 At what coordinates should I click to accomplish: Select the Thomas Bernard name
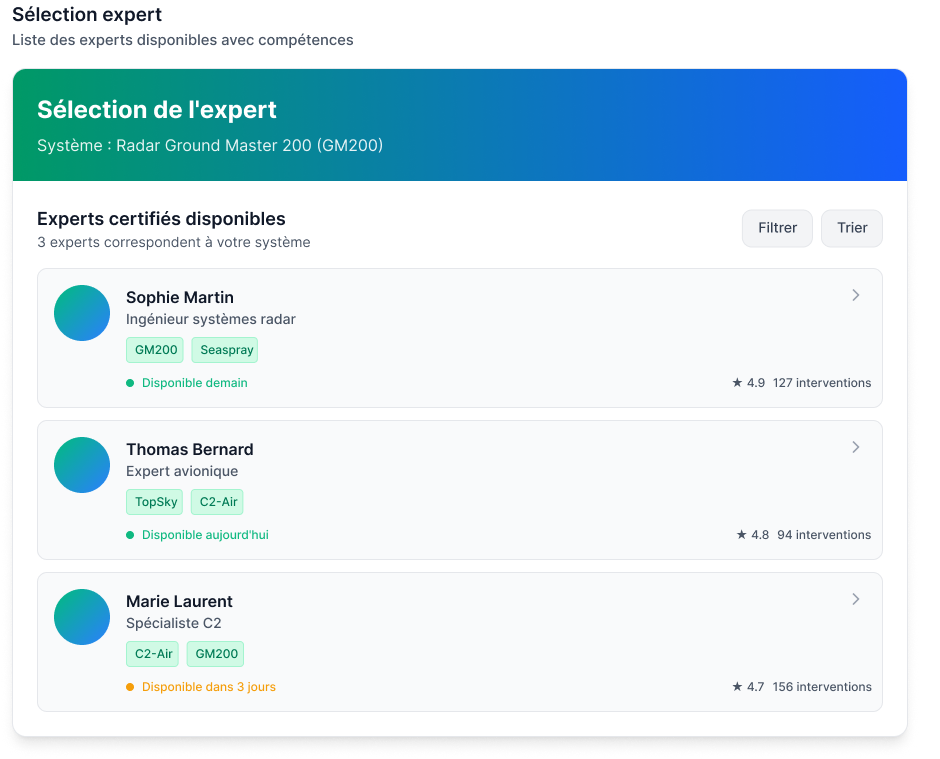[x=189, y=450]
